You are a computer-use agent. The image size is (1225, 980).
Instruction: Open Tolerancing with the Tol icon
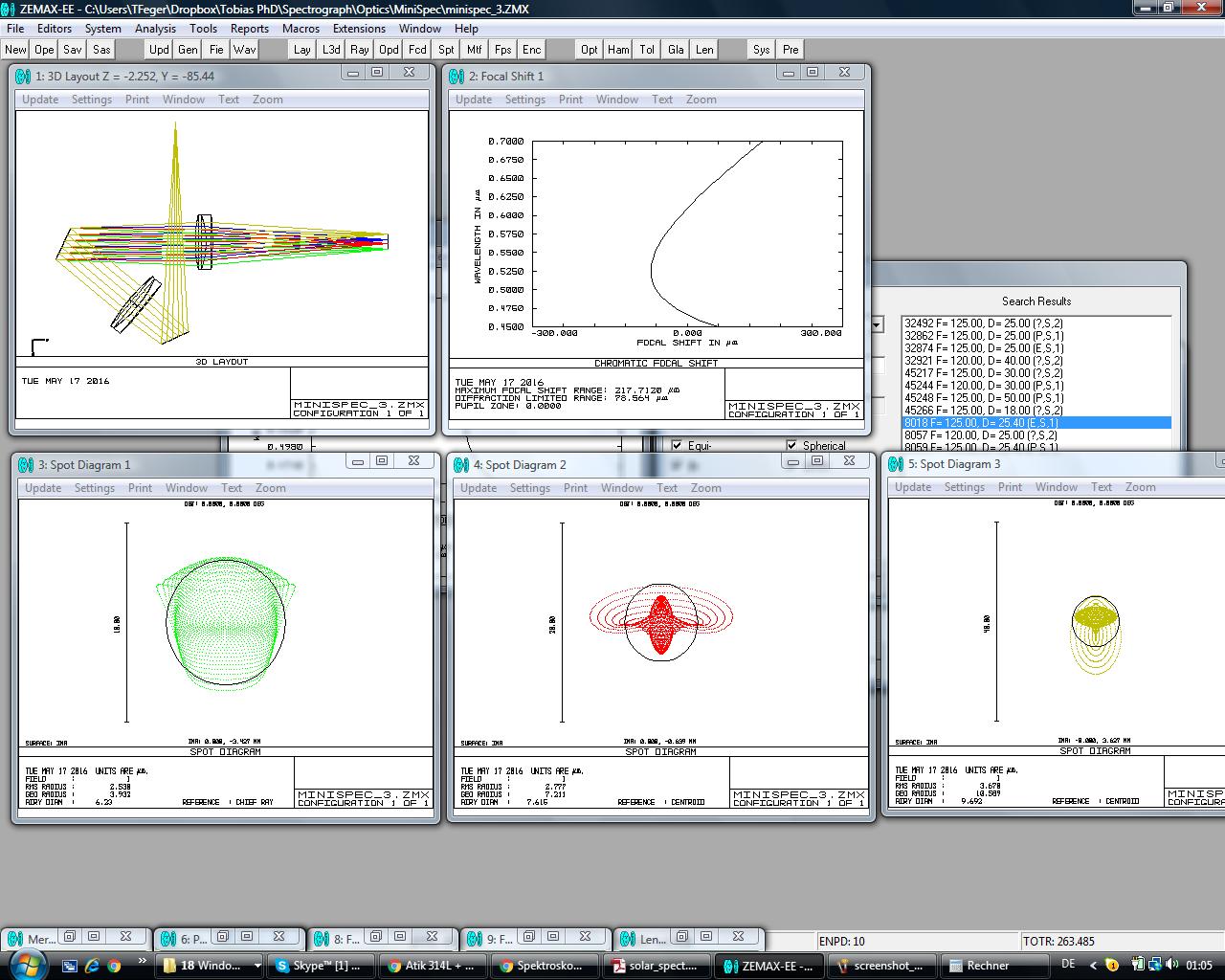[x=646, y=49]
